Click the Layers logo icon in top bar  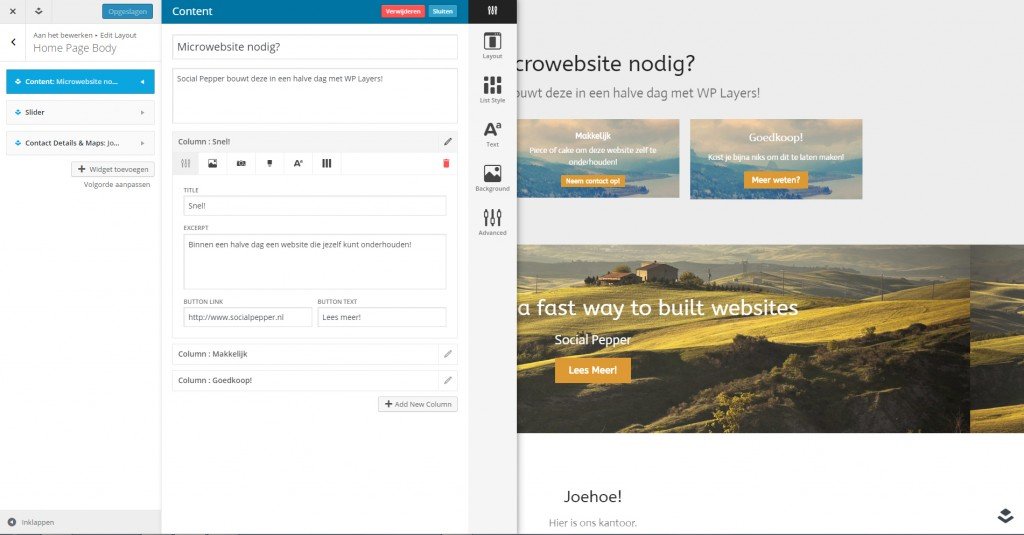(x=39, y=11)
